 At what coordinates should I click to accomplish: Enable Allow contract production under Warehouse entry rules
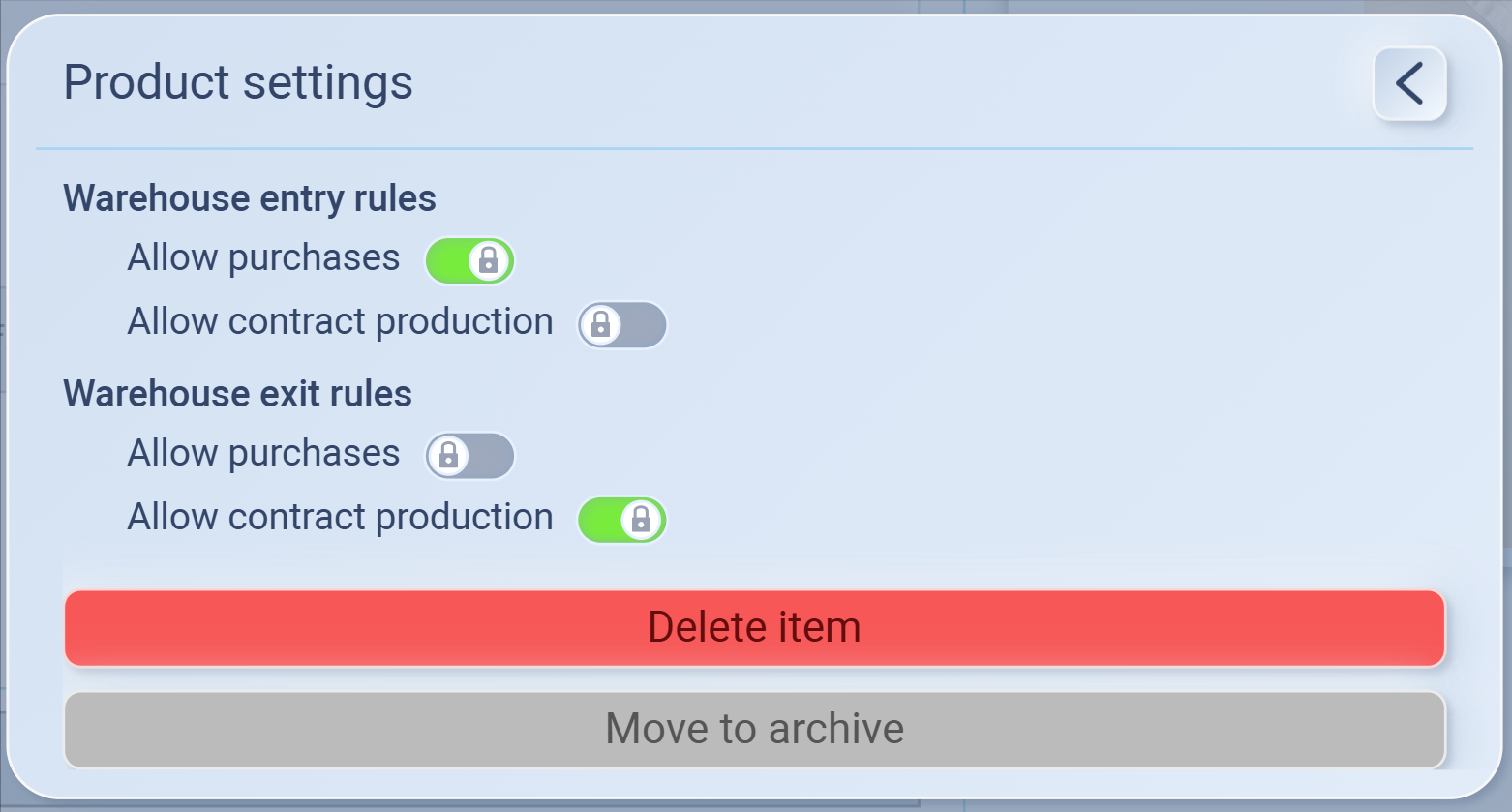(622, 324)
